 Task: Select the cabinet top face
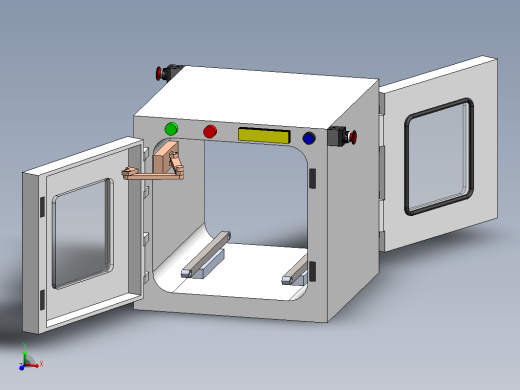(x=257, y=97)
